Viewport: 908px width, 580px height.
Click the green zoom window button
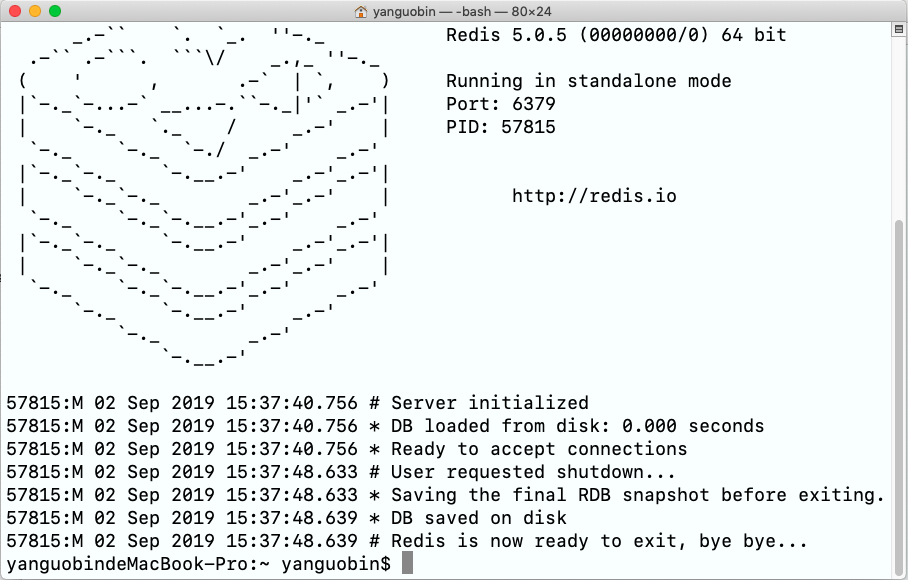point(55,11)
